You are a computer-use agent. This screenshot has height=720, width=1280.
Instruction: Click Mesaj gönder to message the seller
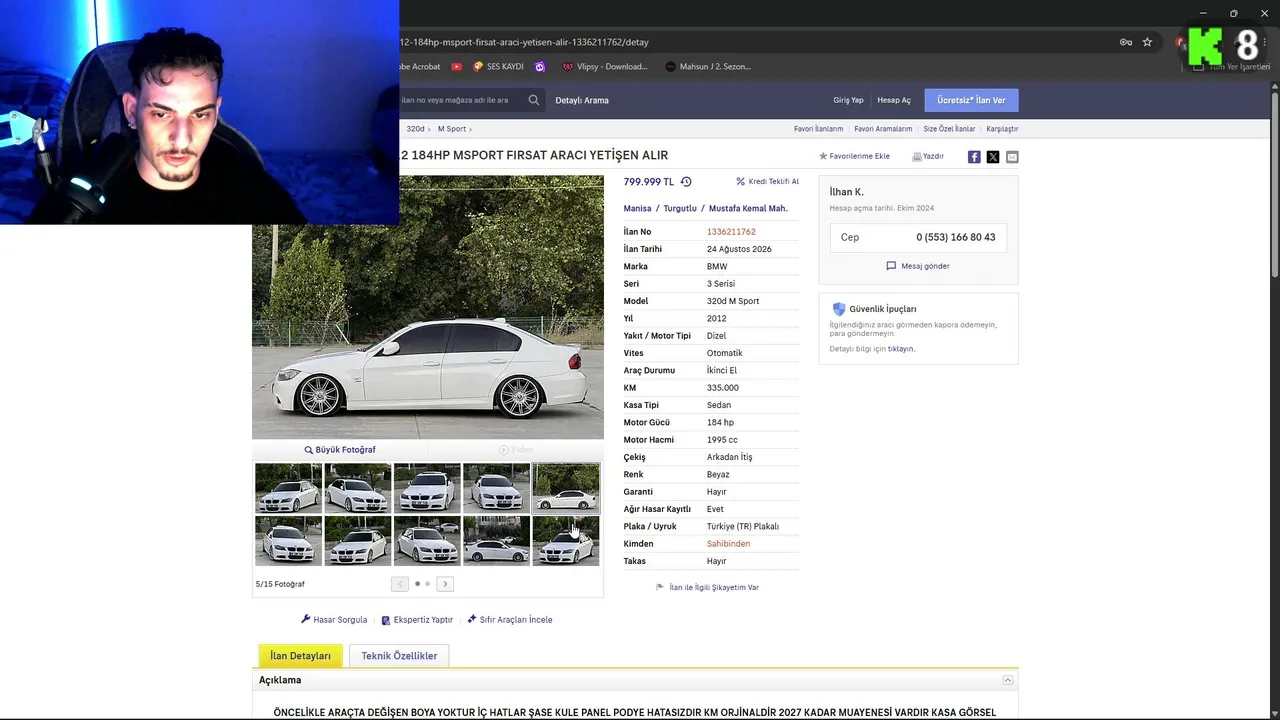918,266
